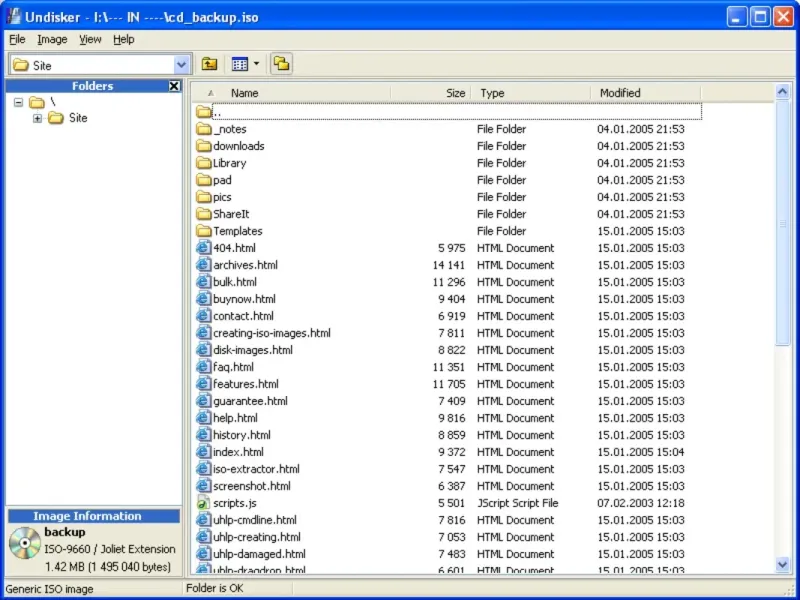The height and width of the screenshot is (600, 800).
Task: Open the Image menu
Action: (52, 39)
